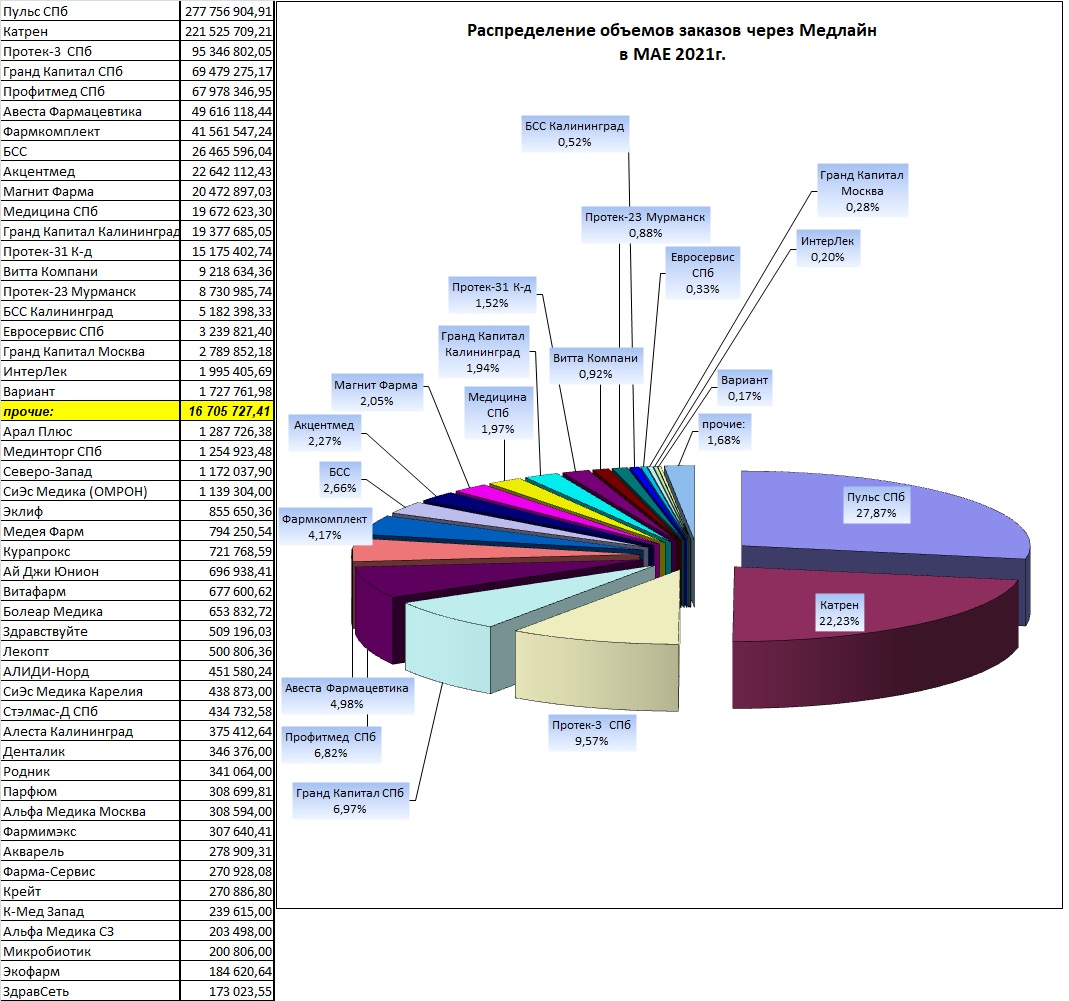Select the Курапрокс table cell
The height and width of the screenshot is (1001, 1069).
(x=90, y=551)
